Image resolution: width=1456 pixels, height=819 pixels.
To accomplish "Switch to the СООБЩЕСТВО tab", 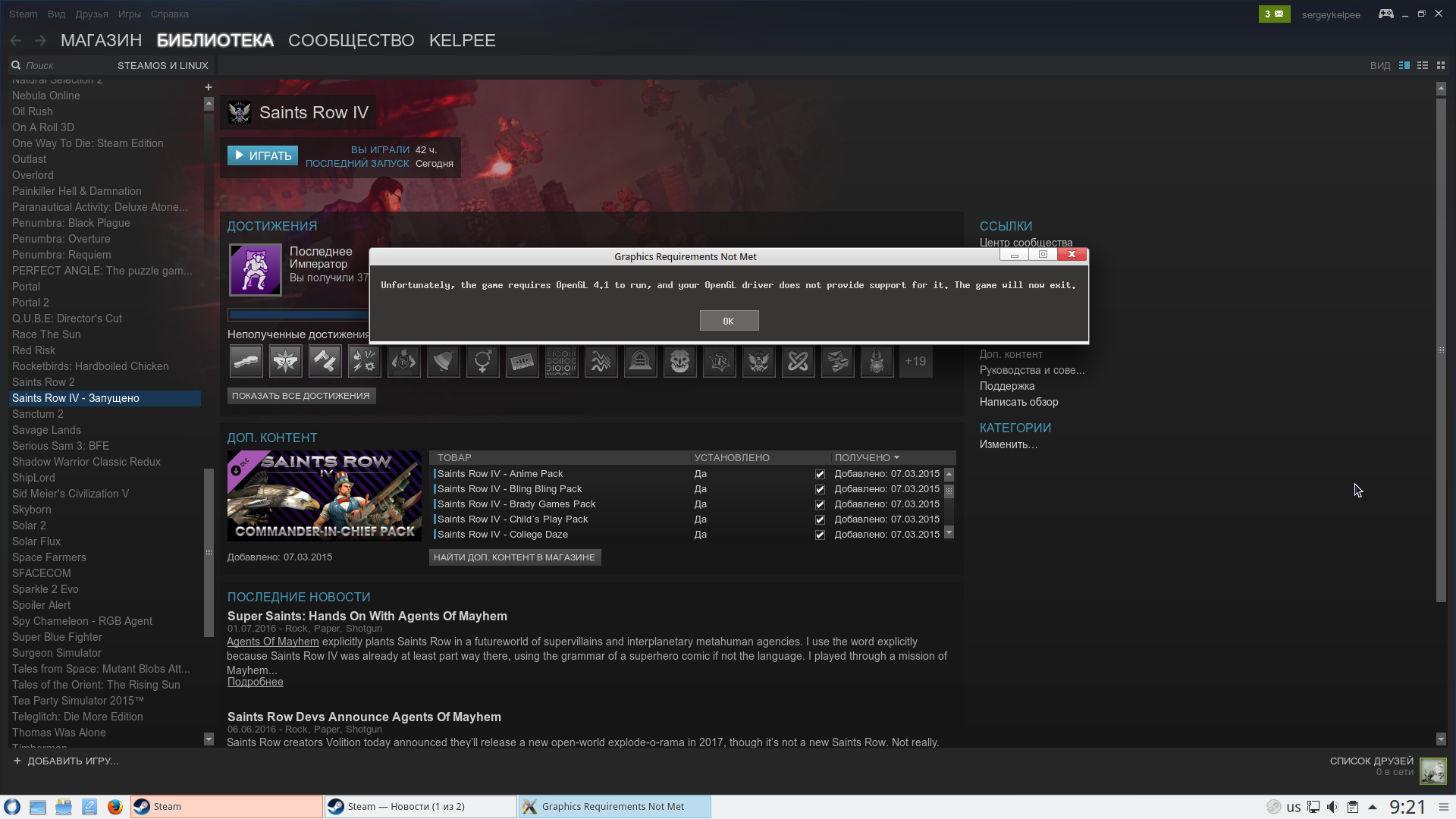I will coord(351,40).
